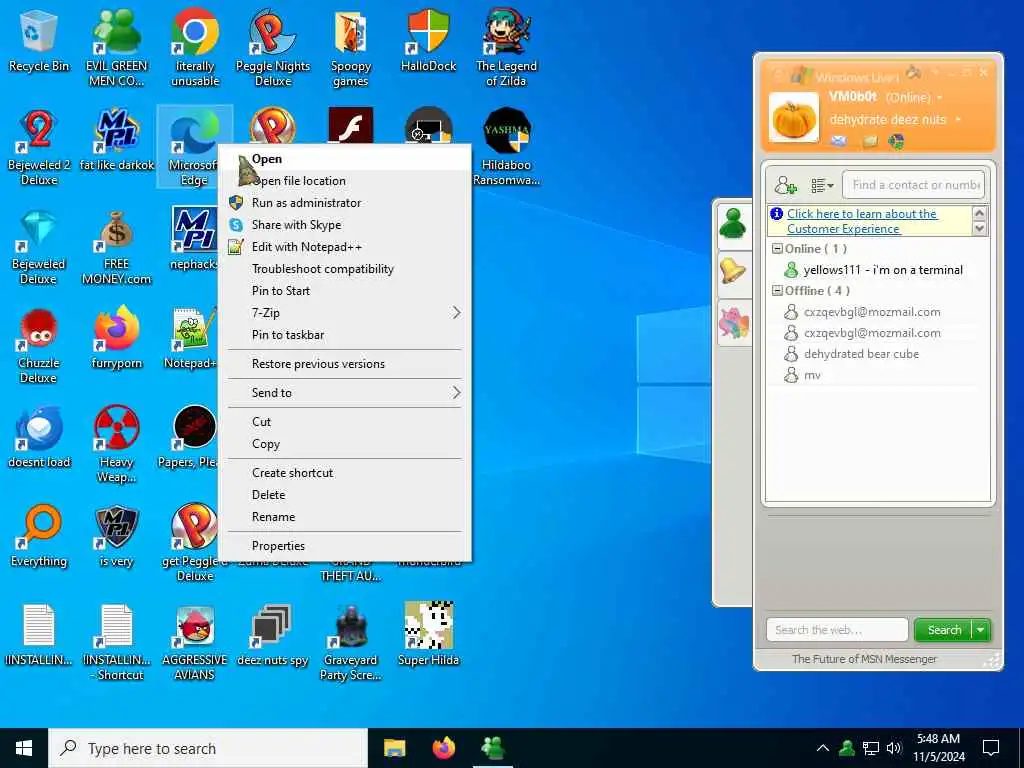Open the 'fat like darkok' MPI shortcut

116,140
